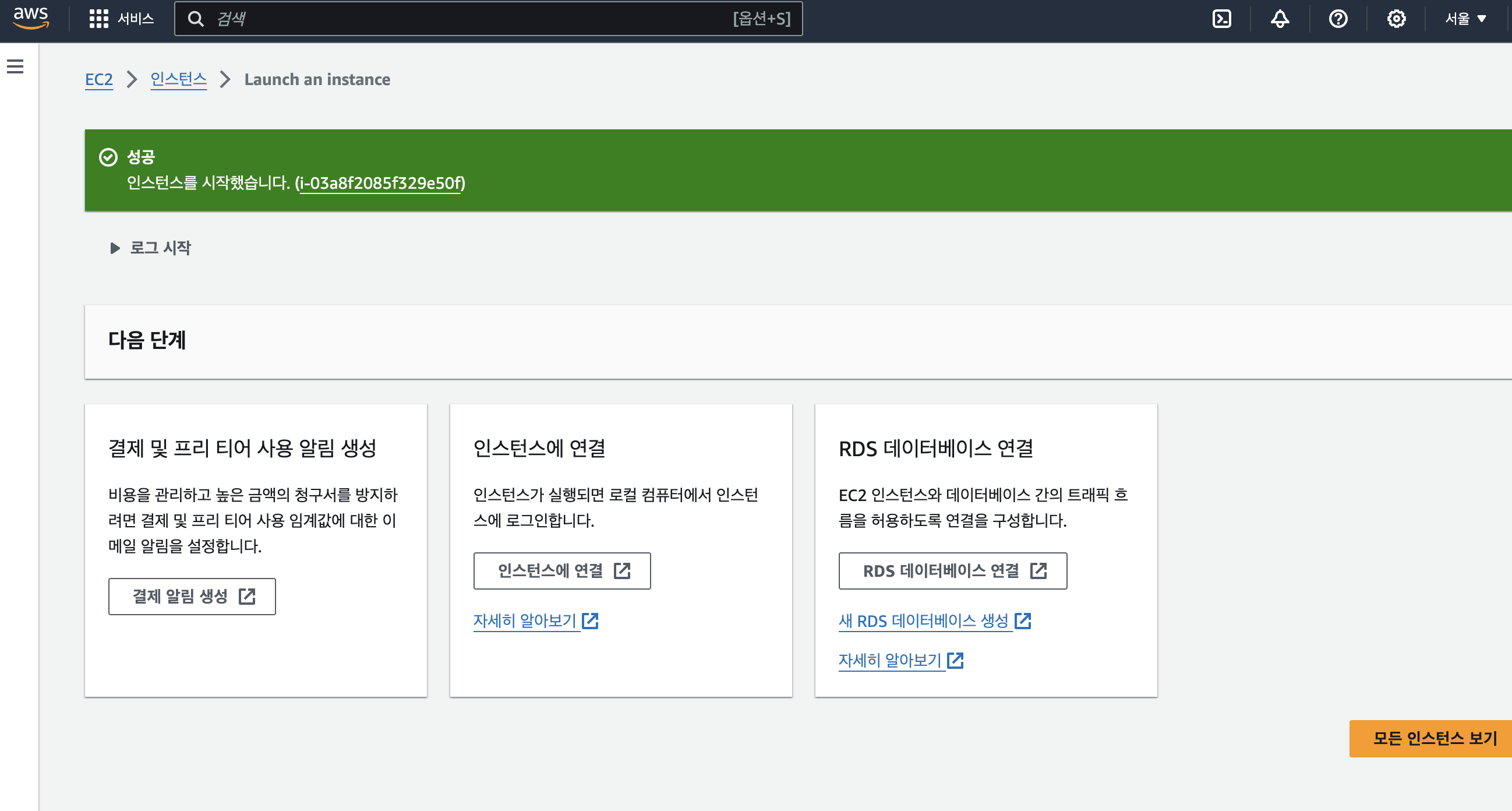Click the 인스턴스에 연결 button

[561, 570]
